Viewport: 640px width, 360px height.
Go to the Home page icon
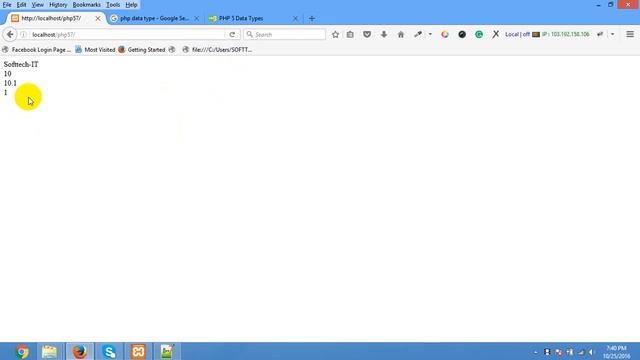[x=401, y=35]
